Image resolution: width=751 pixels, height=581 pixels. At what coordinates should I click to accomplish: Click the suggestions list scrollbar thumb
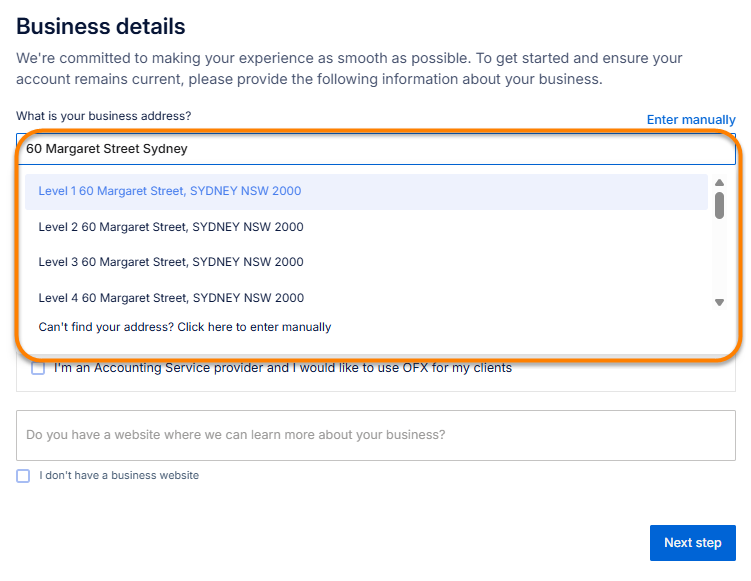[719, 205]
